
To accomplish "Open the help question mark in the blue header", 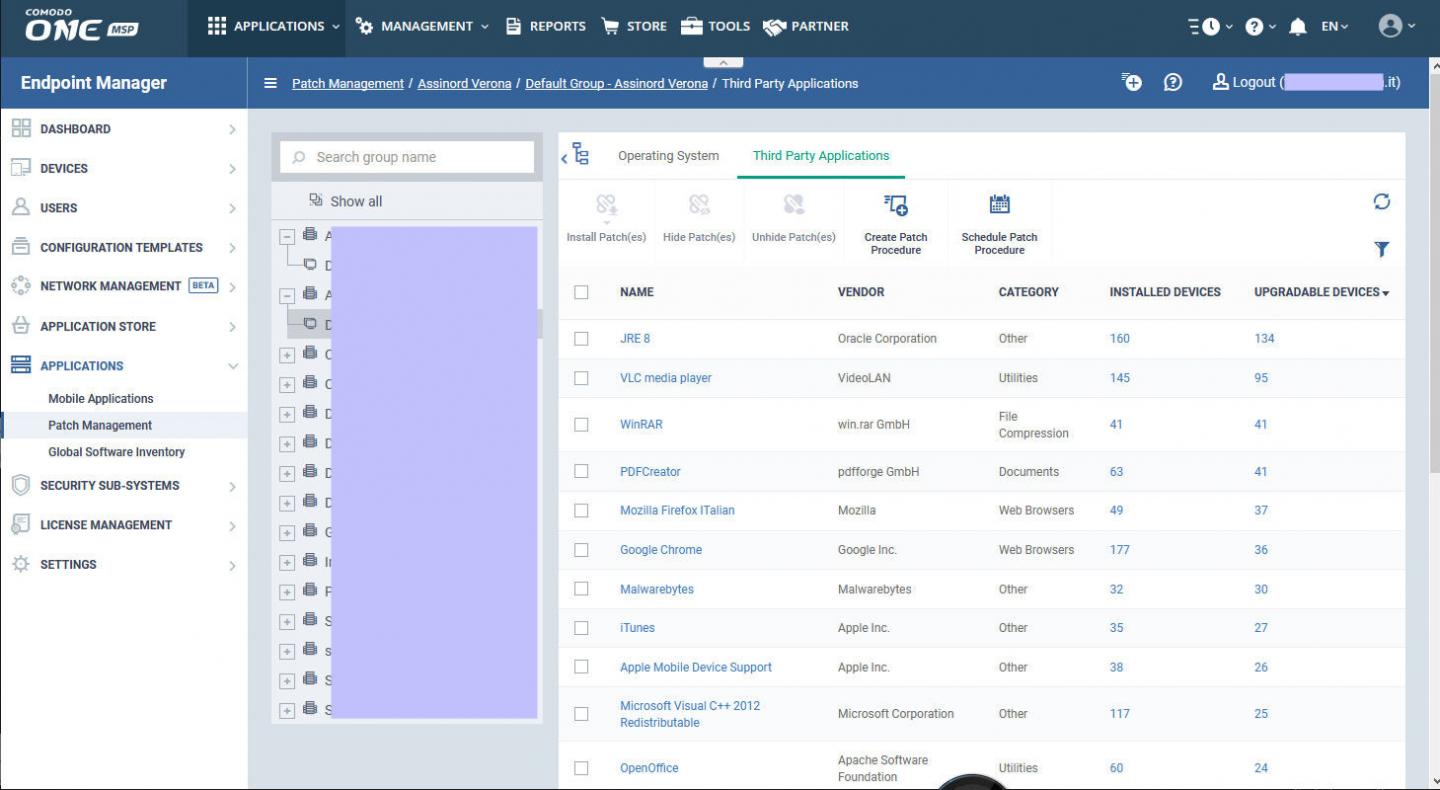I will [x=1173, y=83].
